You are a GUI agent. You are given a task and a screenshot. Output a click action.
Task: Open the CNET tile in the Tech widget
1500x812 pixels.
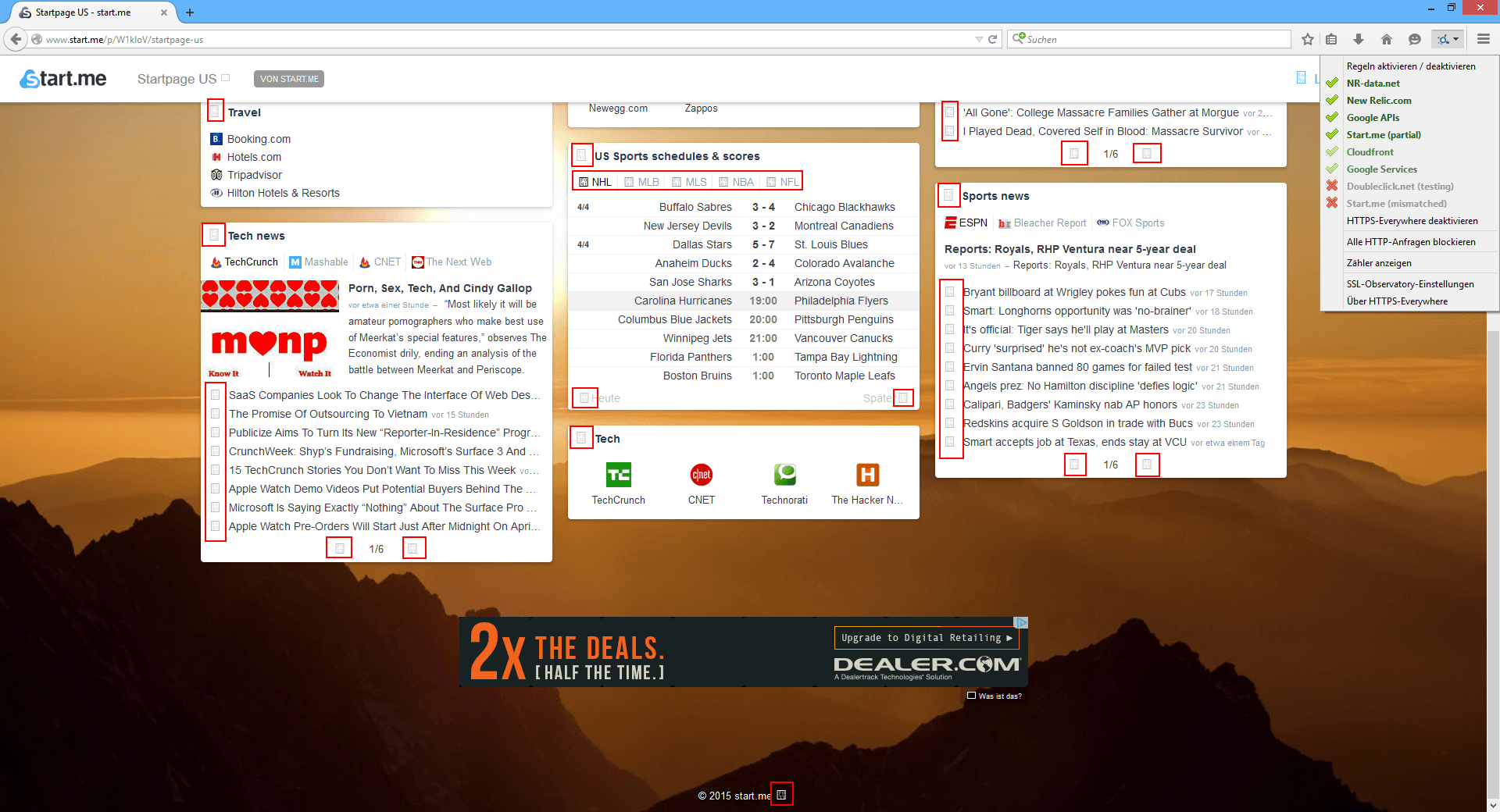click(x=702, y=484)
